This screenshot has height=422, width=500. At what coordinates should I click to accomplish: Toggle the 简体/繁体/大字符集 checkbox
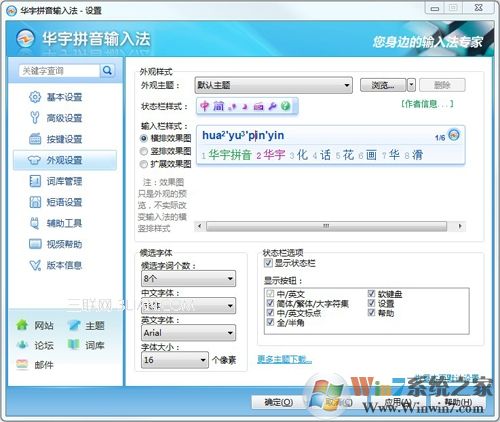point(270,303)
